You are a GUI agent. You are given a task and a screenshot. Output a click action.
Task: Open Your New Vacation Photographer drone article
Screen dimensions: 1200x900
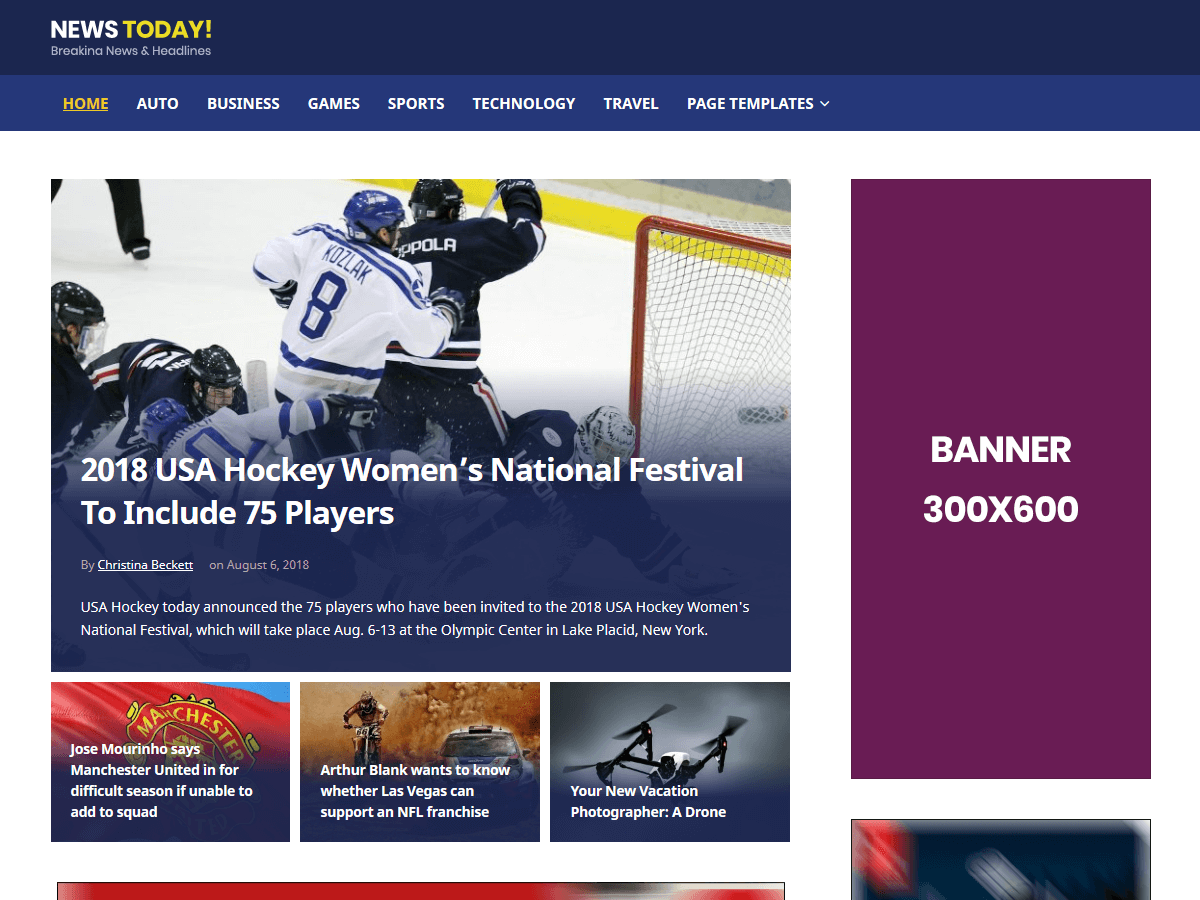(670, 762)
